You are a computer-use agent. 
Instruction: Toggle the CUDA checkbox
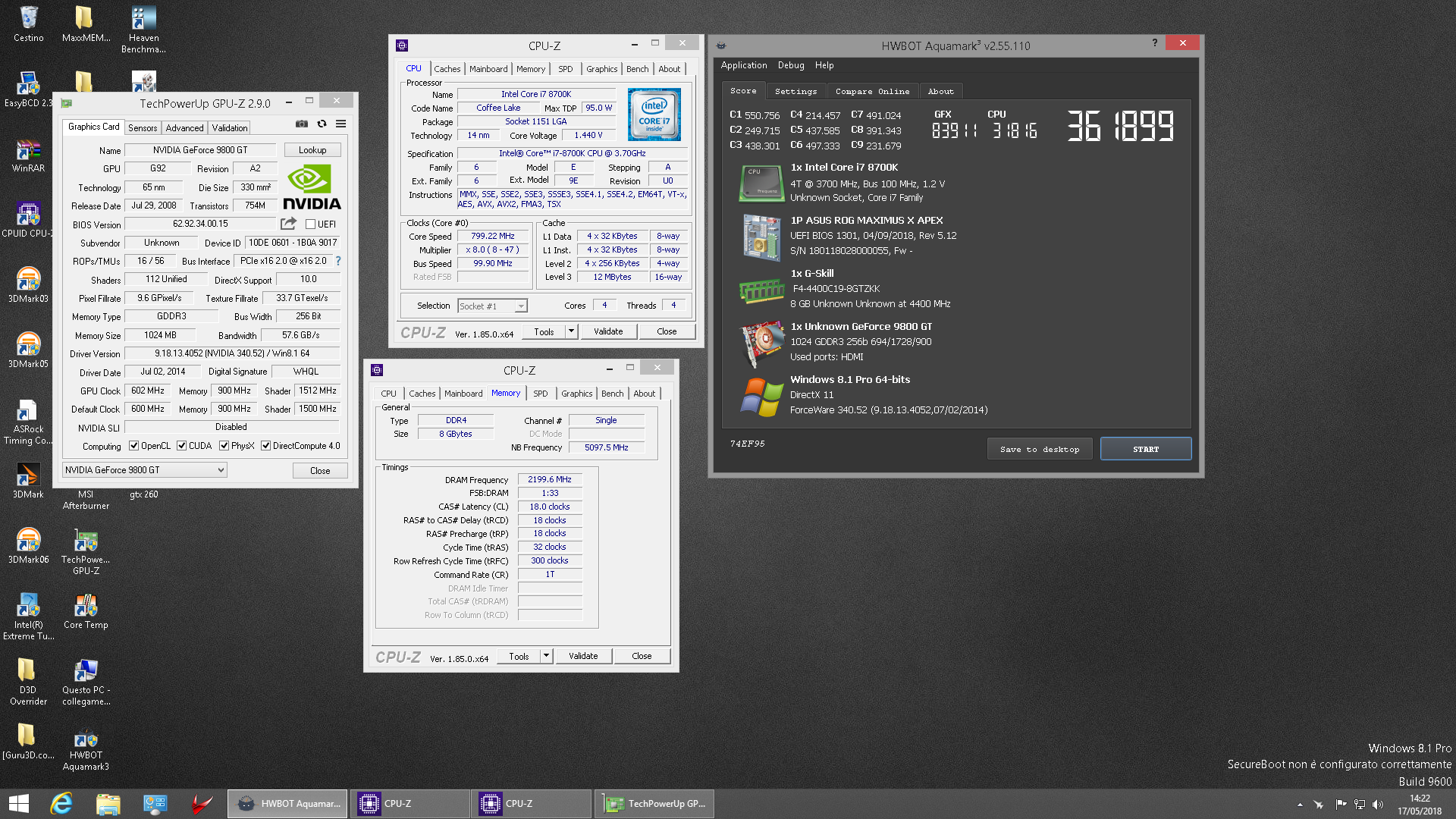tap(181, 446)
